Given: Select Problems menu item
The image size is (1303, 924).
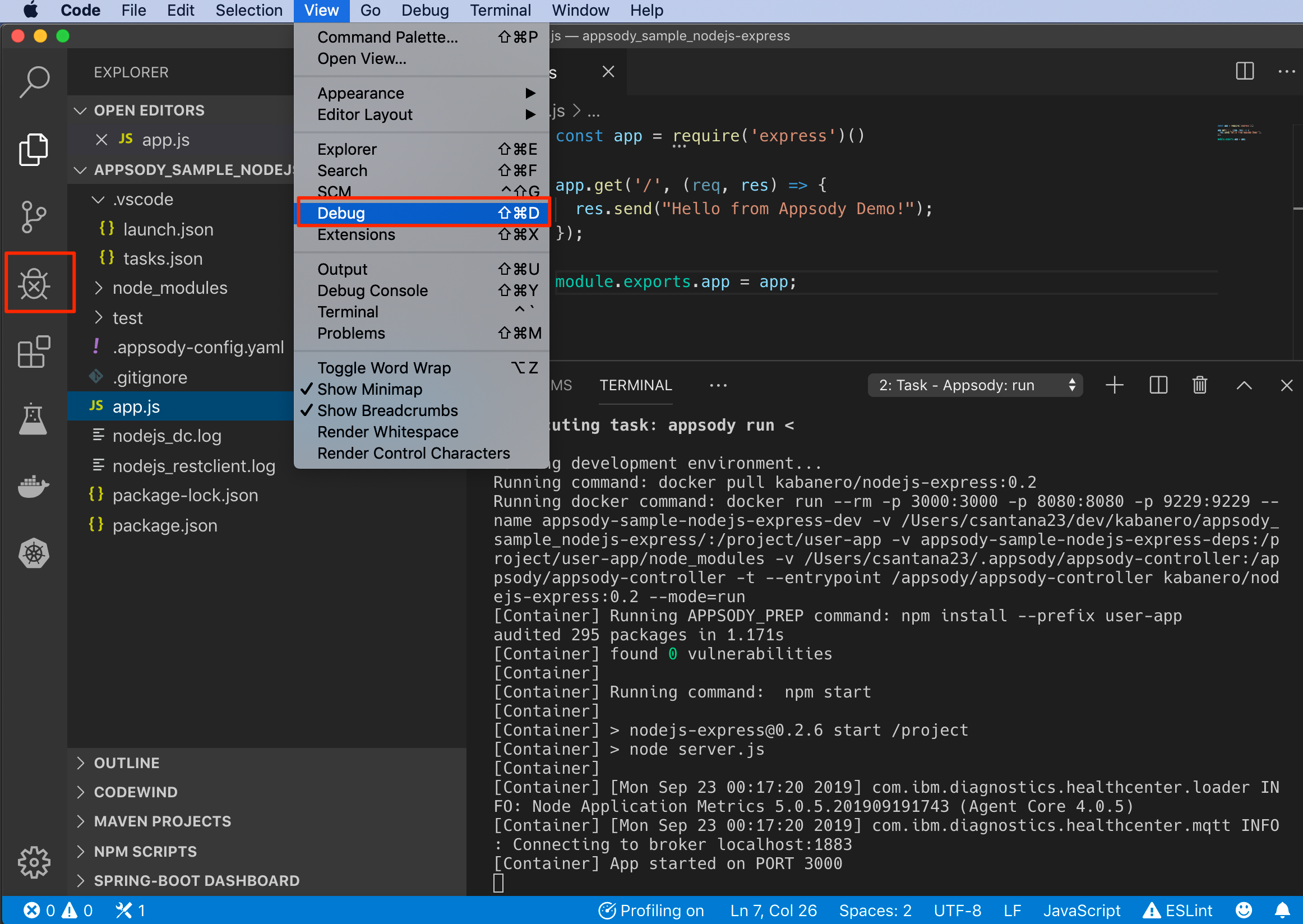Looking at the screenshot, I should pyautogui.click(x=421, y=333).
